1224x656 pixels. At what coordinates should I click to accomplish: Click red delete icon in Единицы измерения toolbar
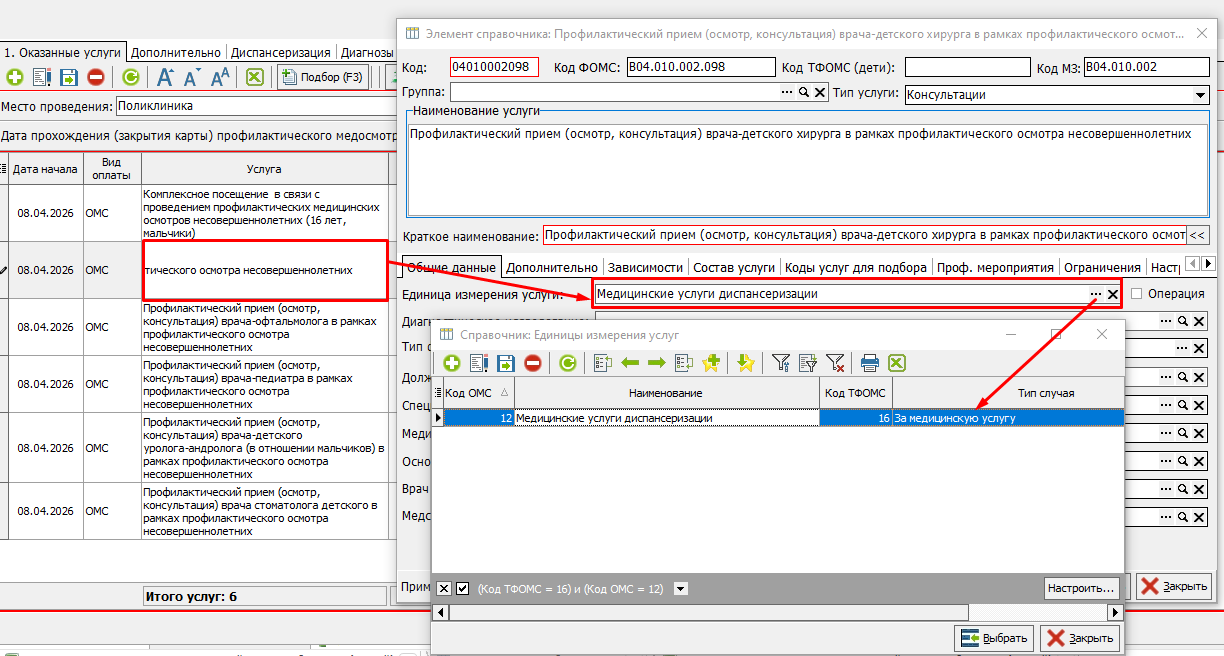(x=533, y=364)
